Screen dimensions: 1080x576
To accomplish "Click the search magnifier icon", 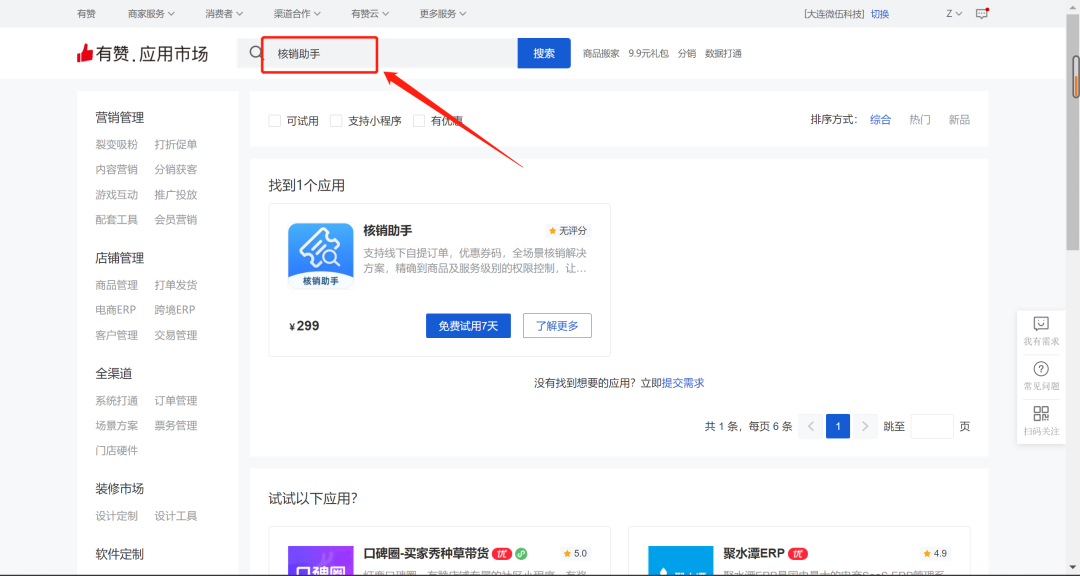I will tap(255, 52).
